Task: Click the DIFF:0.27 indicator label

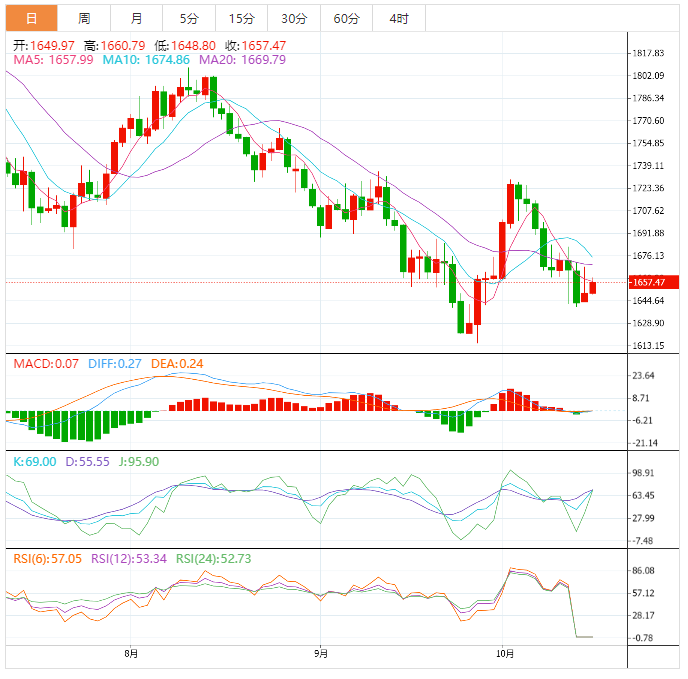Action: 115,364
